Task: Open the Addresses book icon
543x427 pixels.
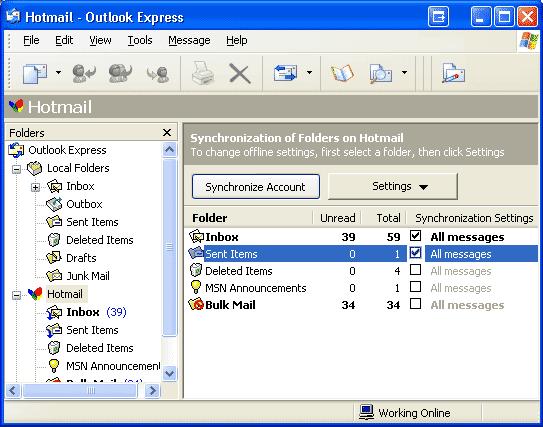Action: tap(342, 73)
